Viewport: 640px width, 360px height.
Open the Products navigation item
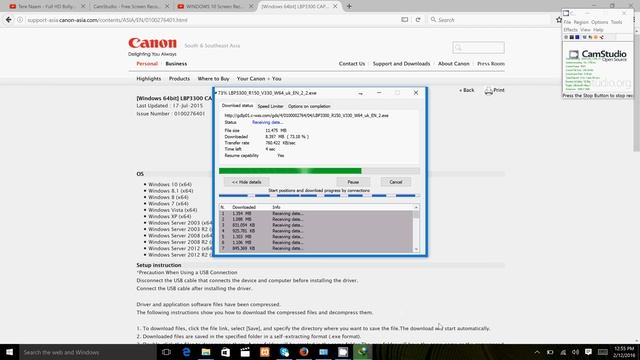179,78
